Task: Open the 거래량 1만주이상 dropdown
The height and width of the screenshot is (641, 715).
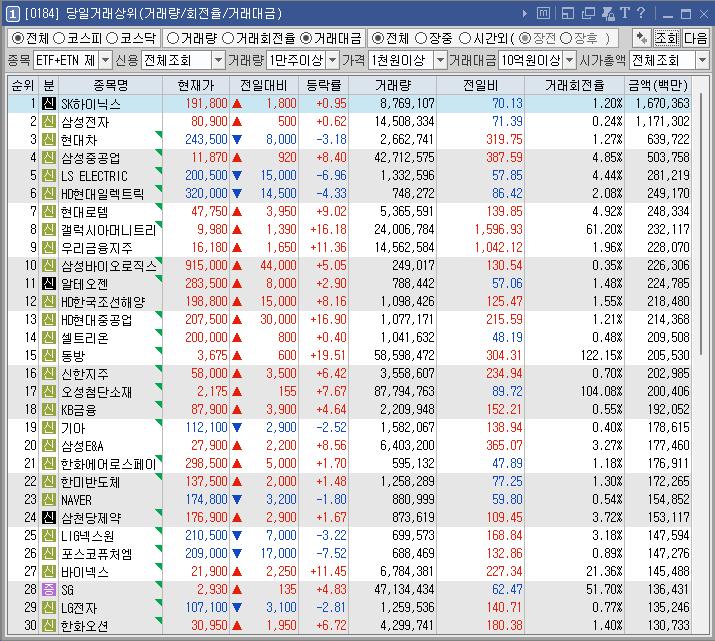Action: point(333,60)
